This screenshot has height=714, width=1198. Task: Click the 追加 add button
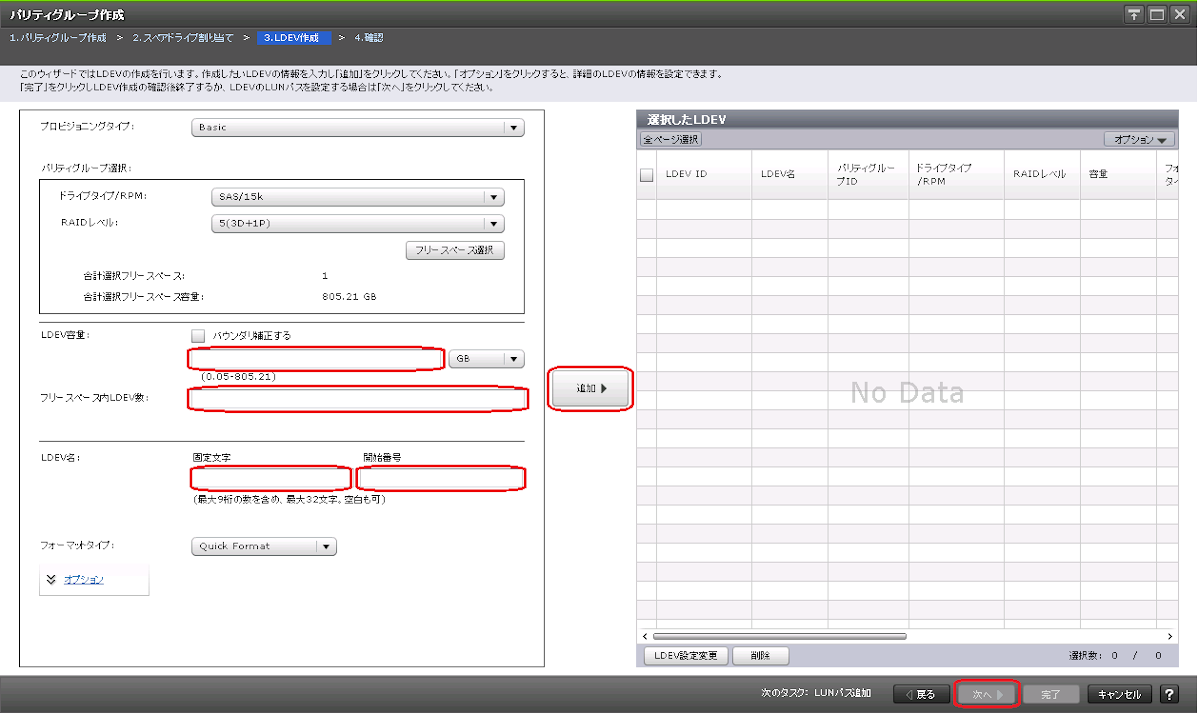tap(591, 389)
